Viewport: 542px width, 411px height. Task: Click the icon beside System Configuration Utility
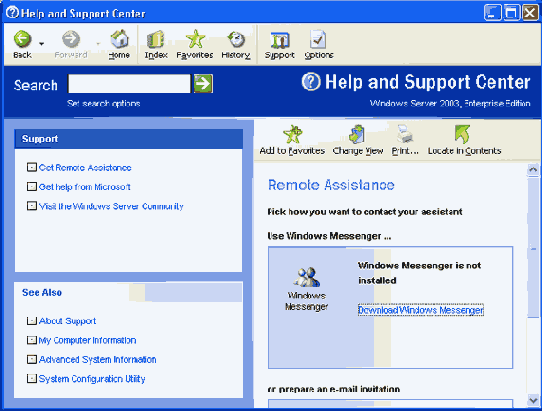point(31,379)
